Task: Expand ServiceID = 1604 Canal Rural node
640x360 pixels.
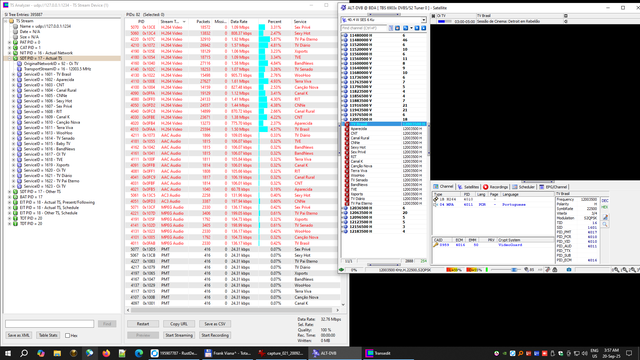Action: tap(13, 90)
